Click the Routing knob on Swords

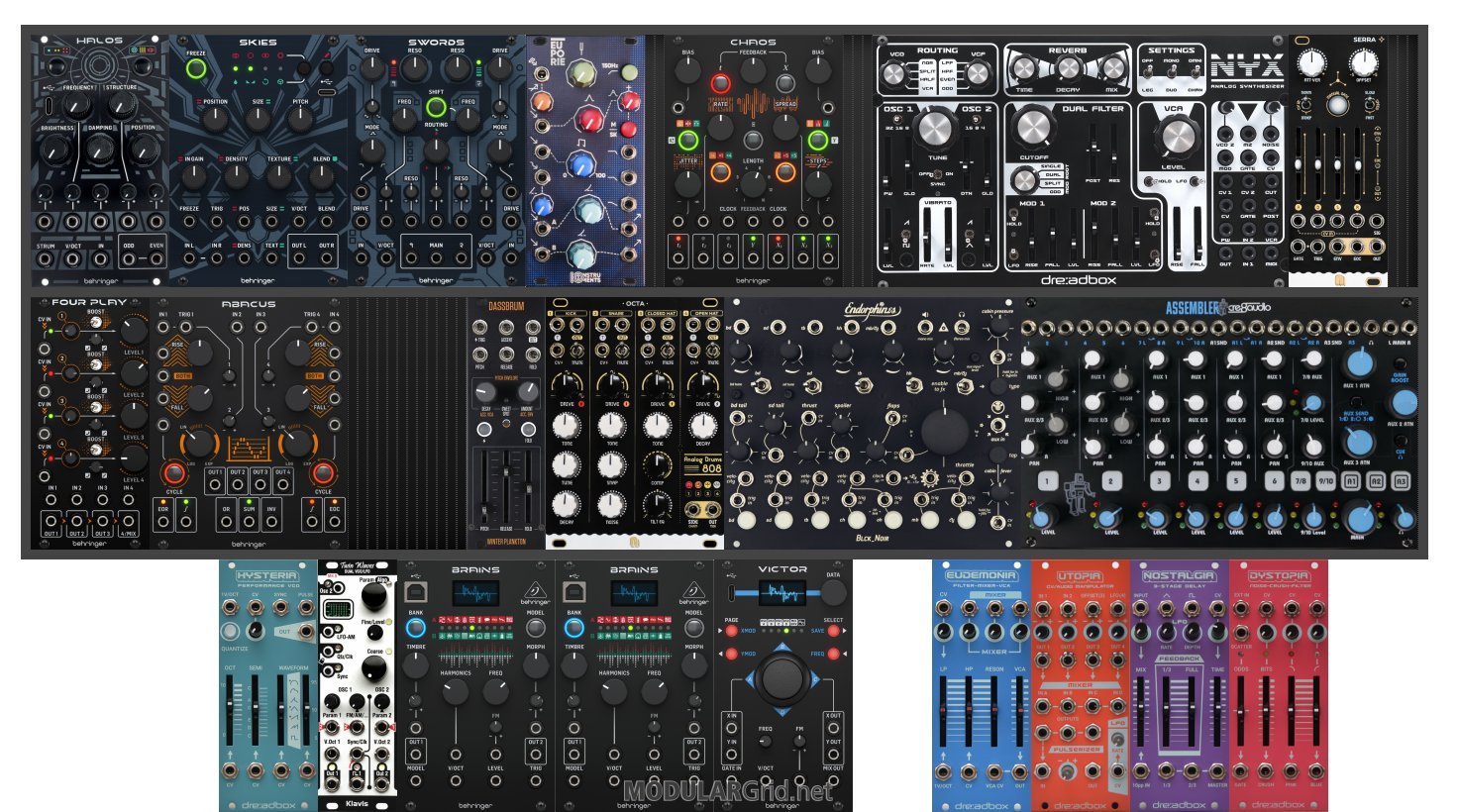[x=436, y=149]
